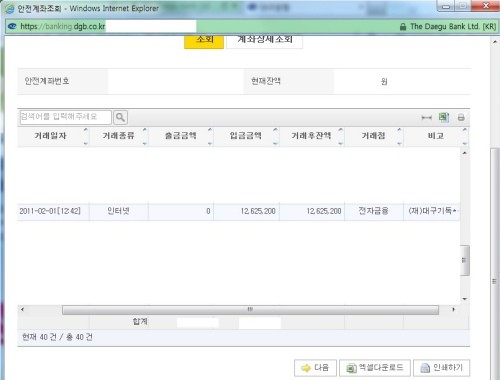Click the 현재잔액 label
Image resolution: width=500 pixels, height=380 pixels.
[x=266, y=81]
